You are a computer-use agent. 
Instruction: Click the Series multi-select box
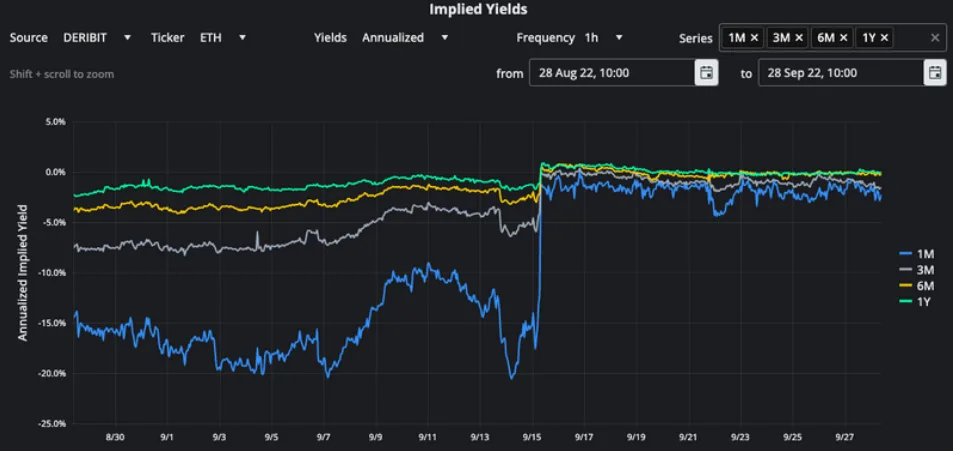pyautogui.click(x=832, y=38)
